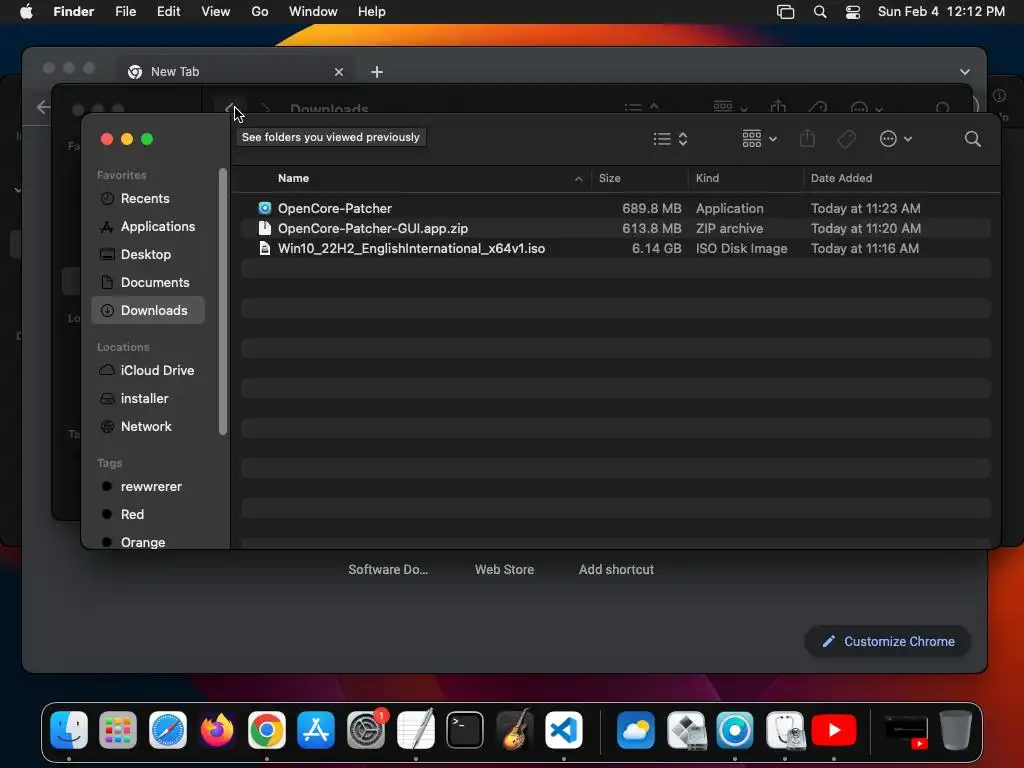The height and width of the screenshot is (768, 1024).
Task: Open Recents in Finder sidebar
Action: (144, 199)
